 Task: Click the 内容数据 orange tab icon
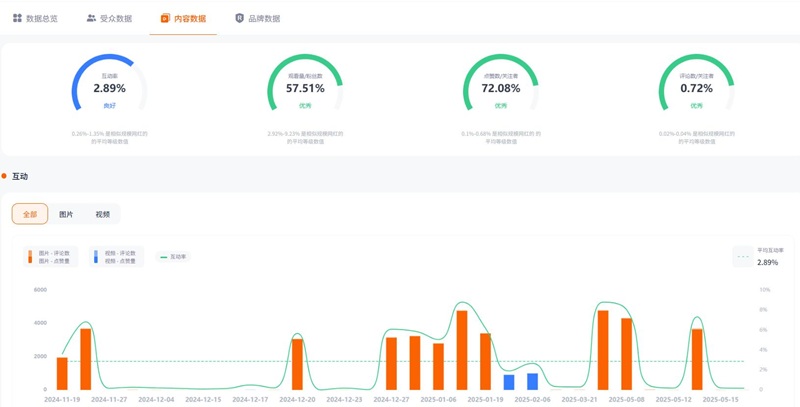[x=165, y=18]
